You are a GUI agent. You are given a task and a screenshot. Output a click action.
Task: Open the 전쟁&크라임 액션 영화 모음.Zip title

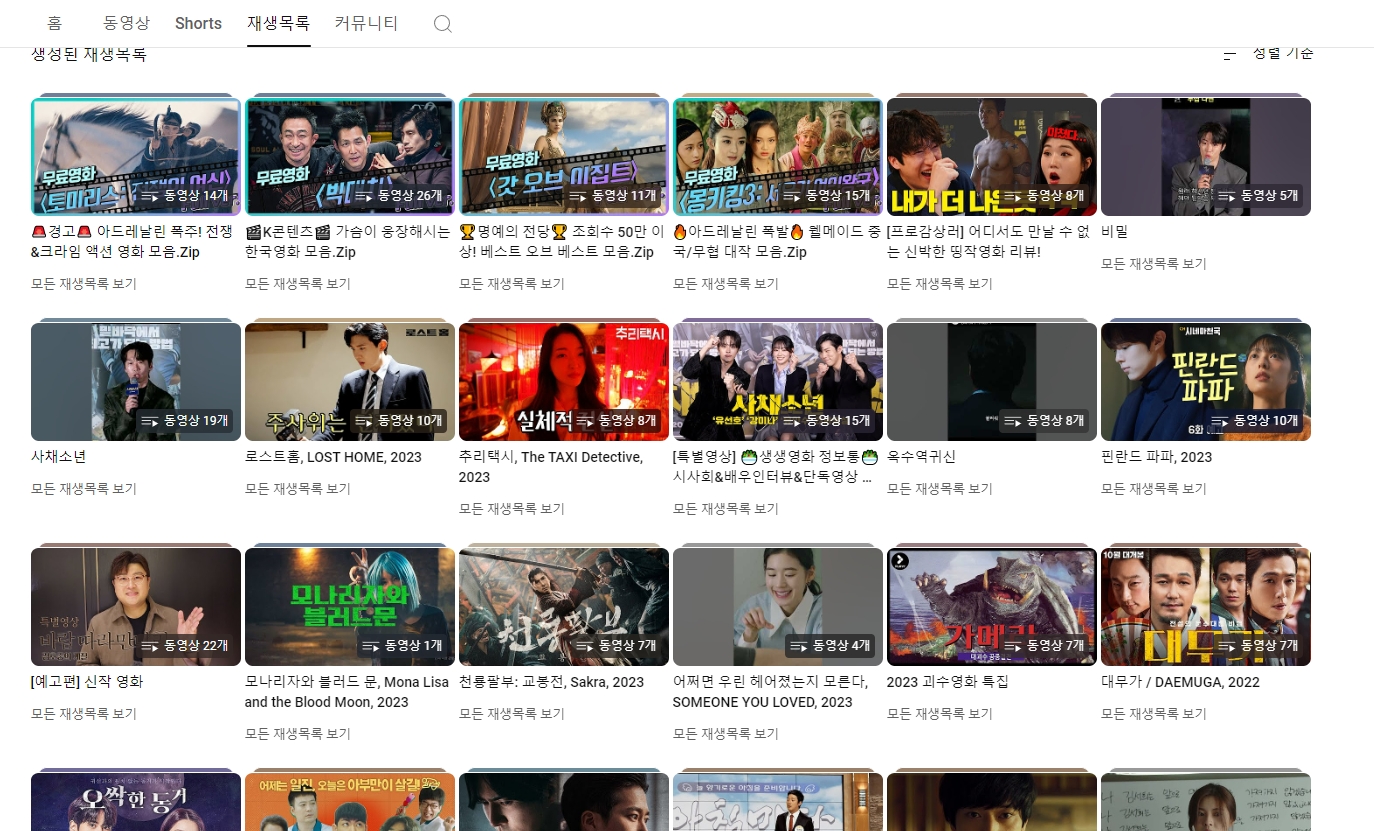click(130, 242)
